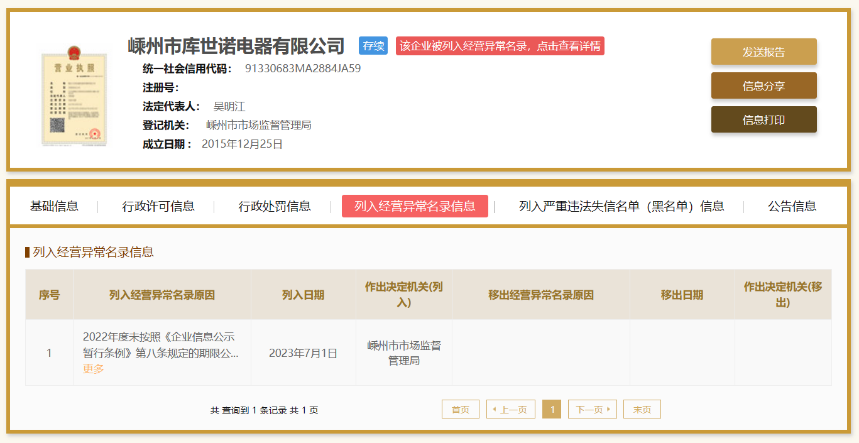Image resolution: width=859 pixels, height=443 pixels.
Task: Click the 下一页 next page button
Action: click(x=592, y=410)
